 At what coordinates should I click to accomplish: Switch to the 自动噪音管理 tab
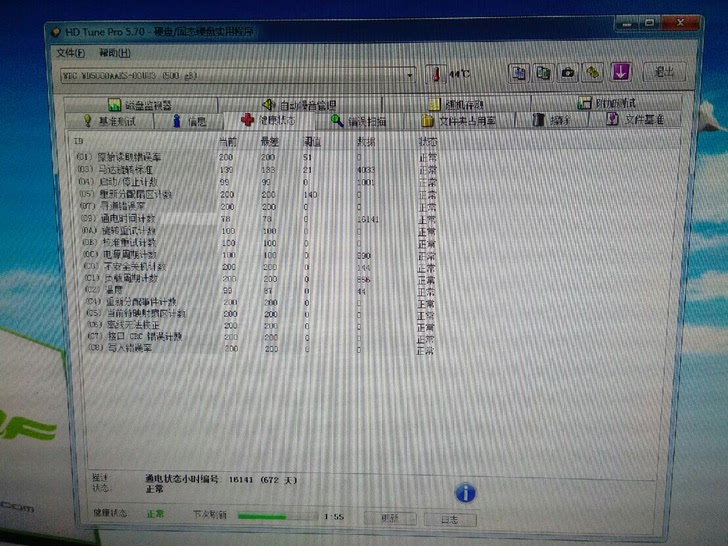(300, 104)
